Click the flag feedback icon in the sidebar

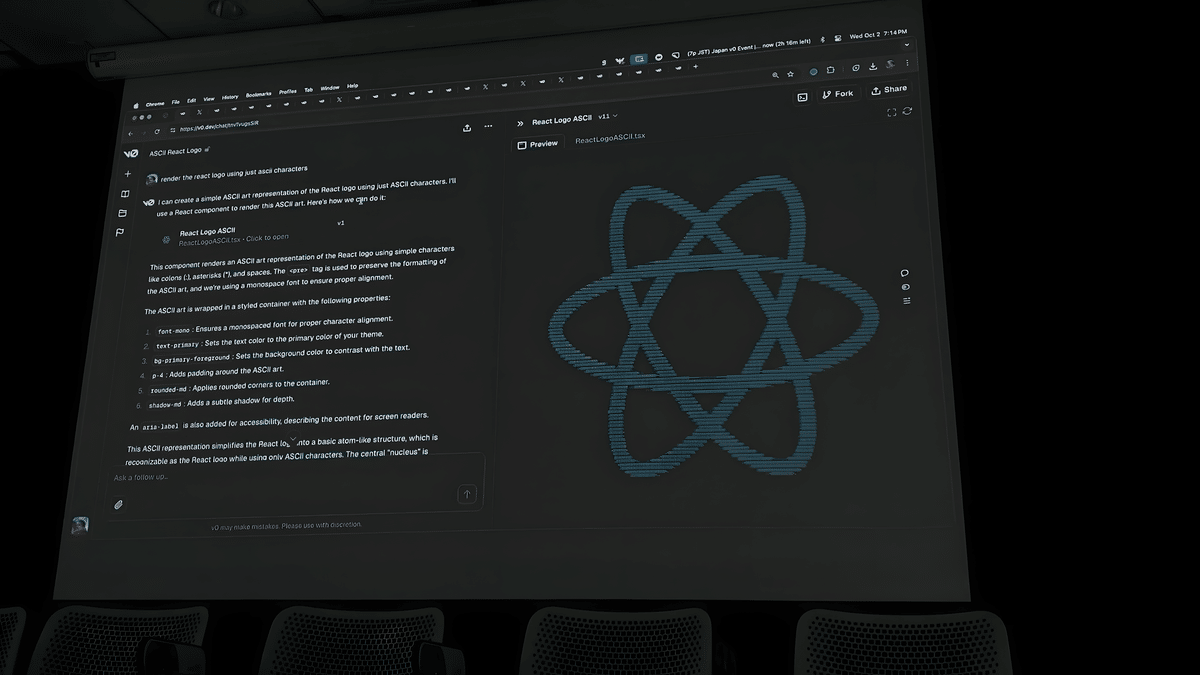pos(120,233)
